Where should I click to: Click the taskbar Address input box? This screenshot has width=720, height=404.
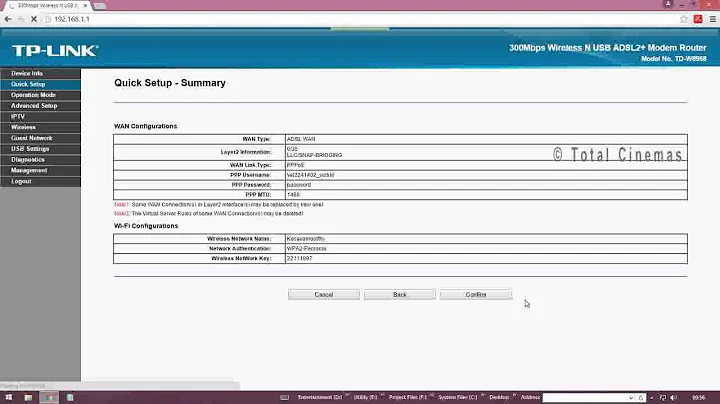(585, 398)
